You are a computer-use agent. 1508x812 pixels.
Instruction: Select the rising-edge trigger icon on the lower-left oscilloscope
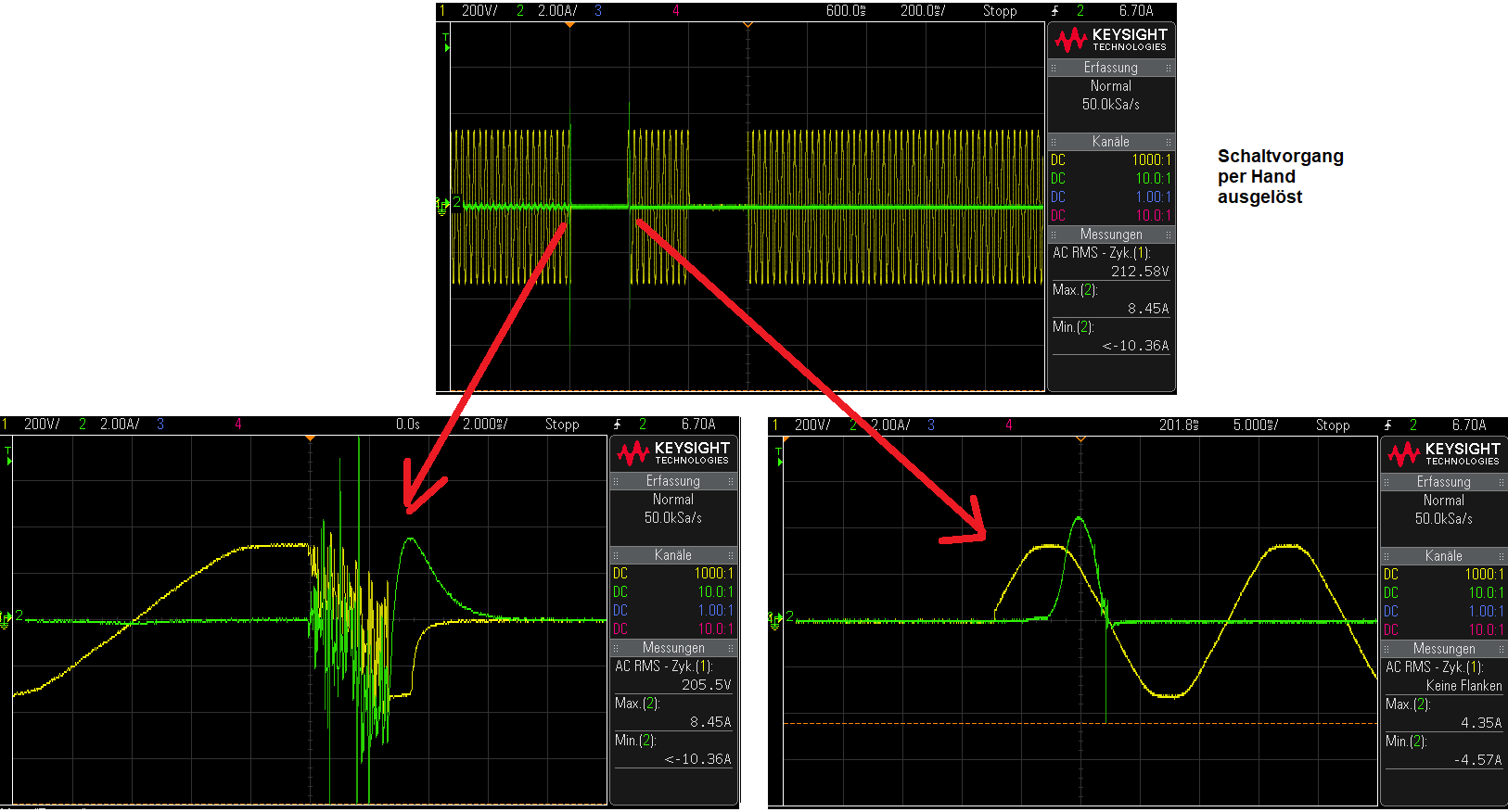coord(617,425)
